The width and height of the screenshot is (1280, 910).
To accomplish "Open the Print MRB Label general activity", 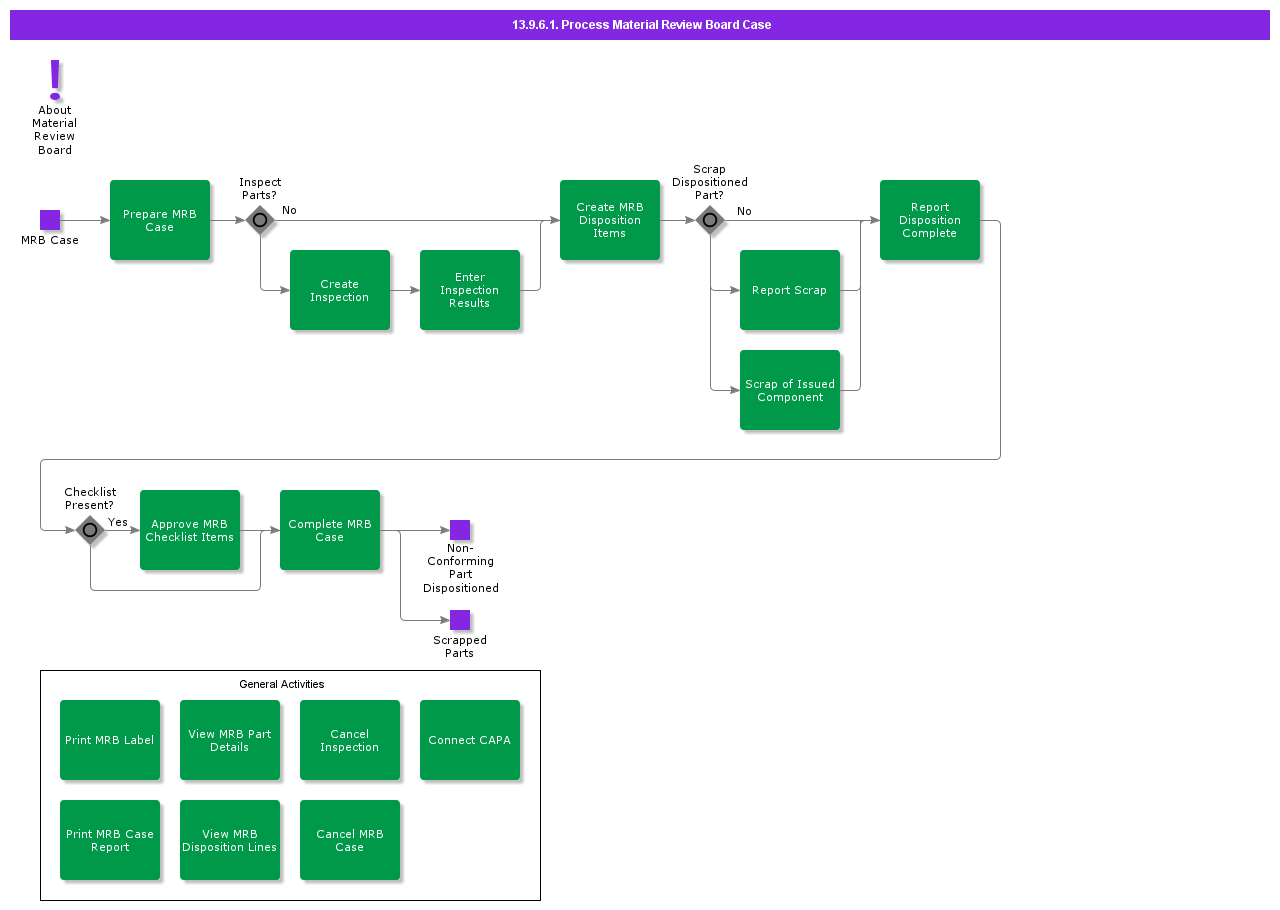I will coord(110,740).
